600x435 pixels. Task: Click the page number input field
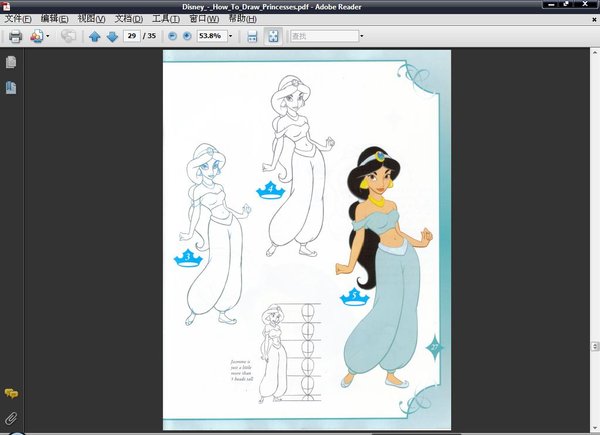point(132,37)
